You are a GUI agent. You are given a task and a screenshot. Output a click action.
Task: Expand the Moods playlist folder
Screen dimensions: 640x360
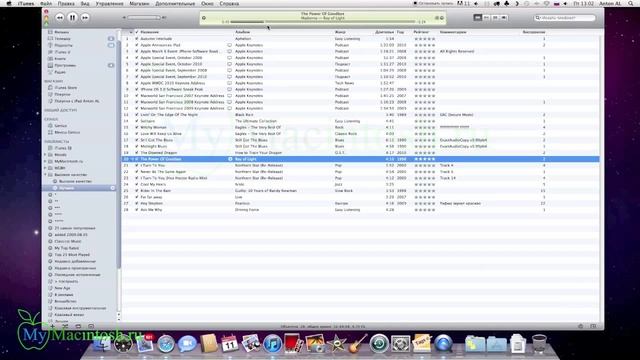point(45,155)
